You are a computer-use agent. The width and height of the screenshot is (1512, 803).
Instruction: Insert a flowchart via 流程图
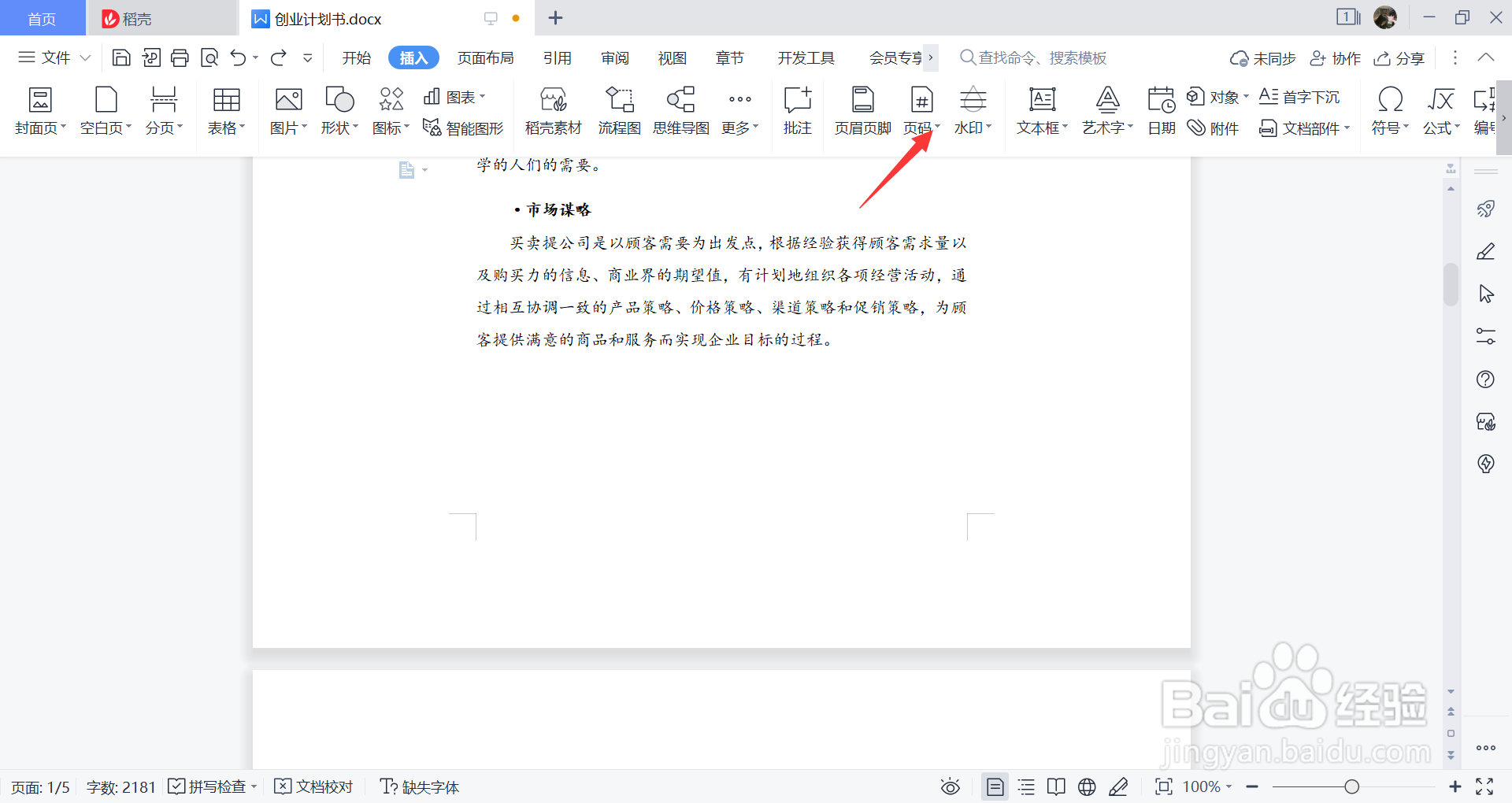click(619, 110)
